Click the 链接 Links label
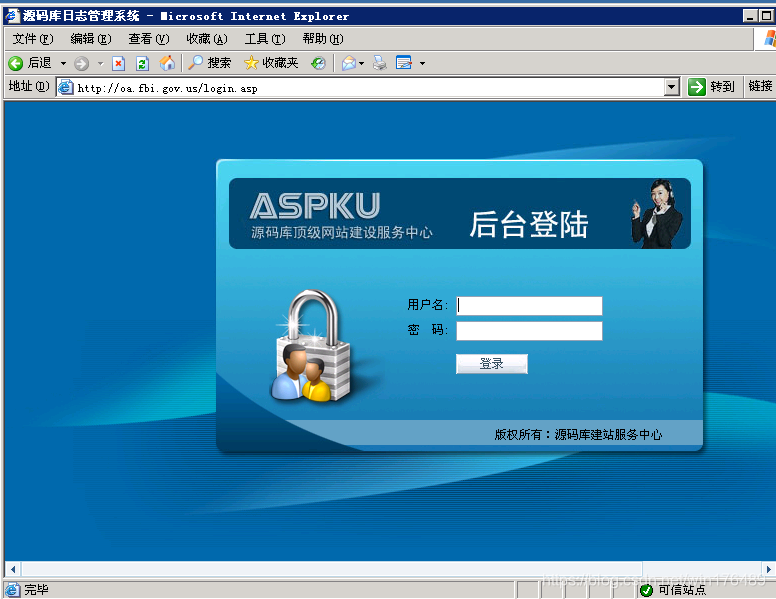The image size is (776, 599). [760, 86]
